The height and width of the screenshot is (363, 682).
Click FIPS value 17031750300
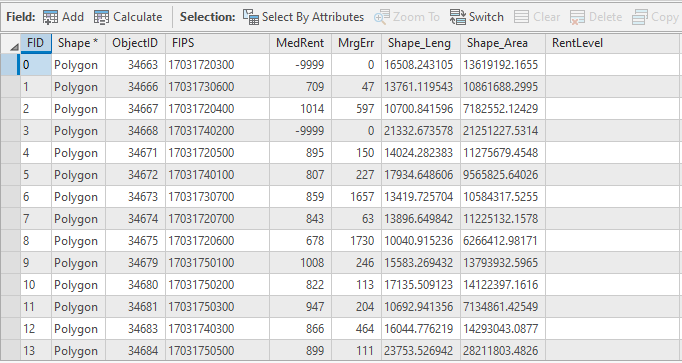(x=201, y=307)
